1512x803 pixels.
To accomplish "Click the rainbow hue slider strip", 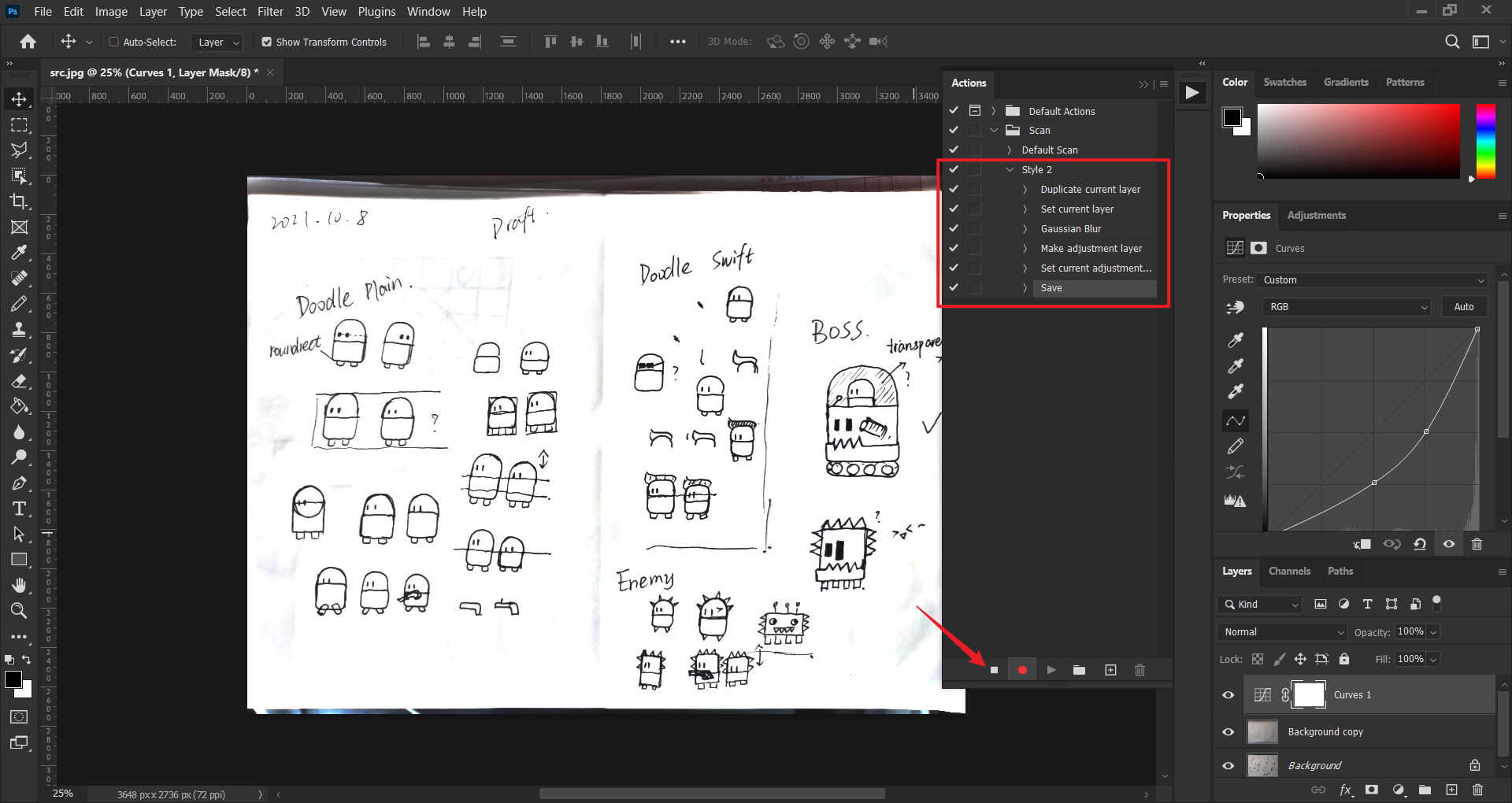I will pos(1485,142).
